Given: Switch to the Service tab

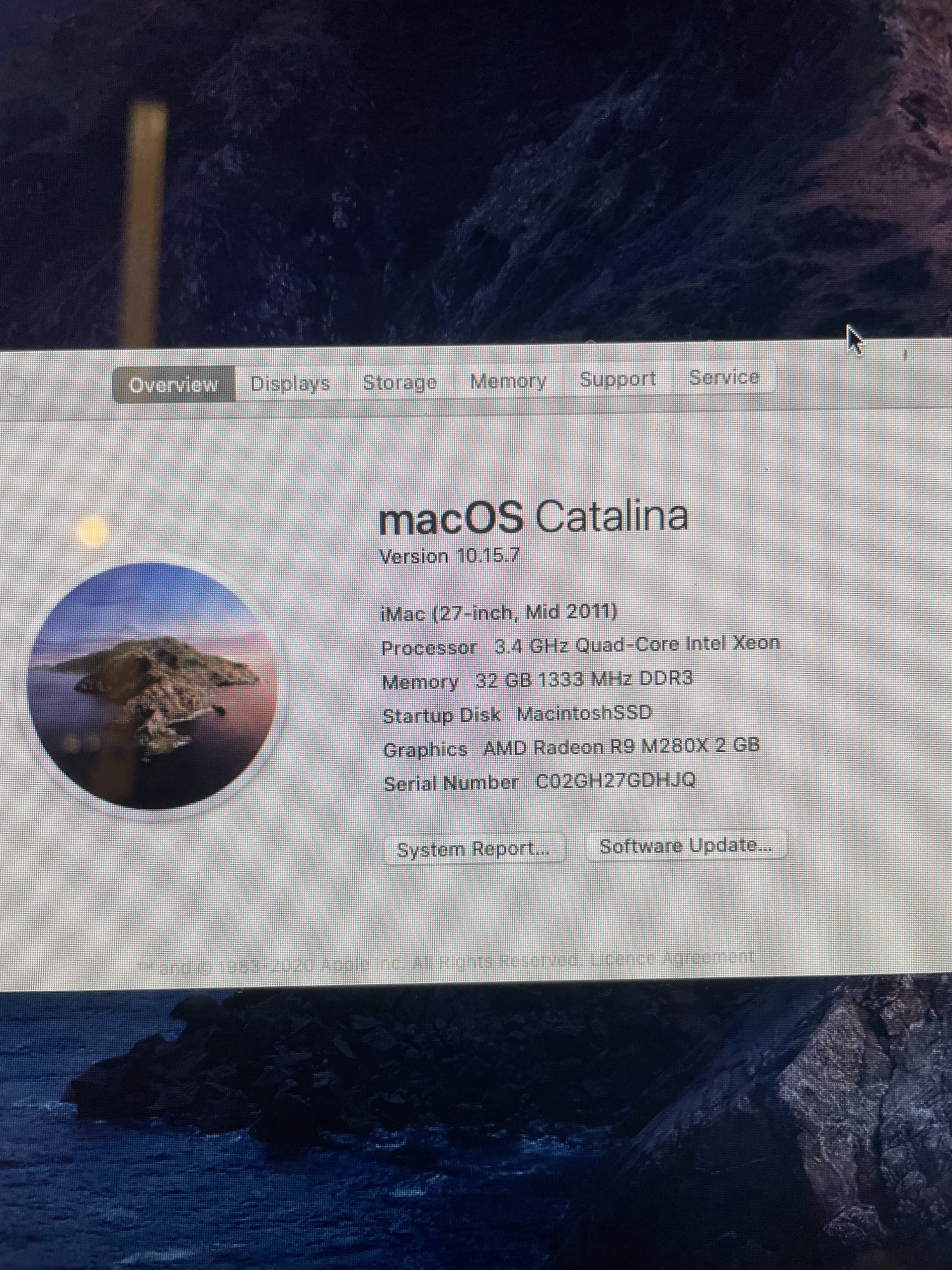Looking at the screenshot, I should pos(724,377).
